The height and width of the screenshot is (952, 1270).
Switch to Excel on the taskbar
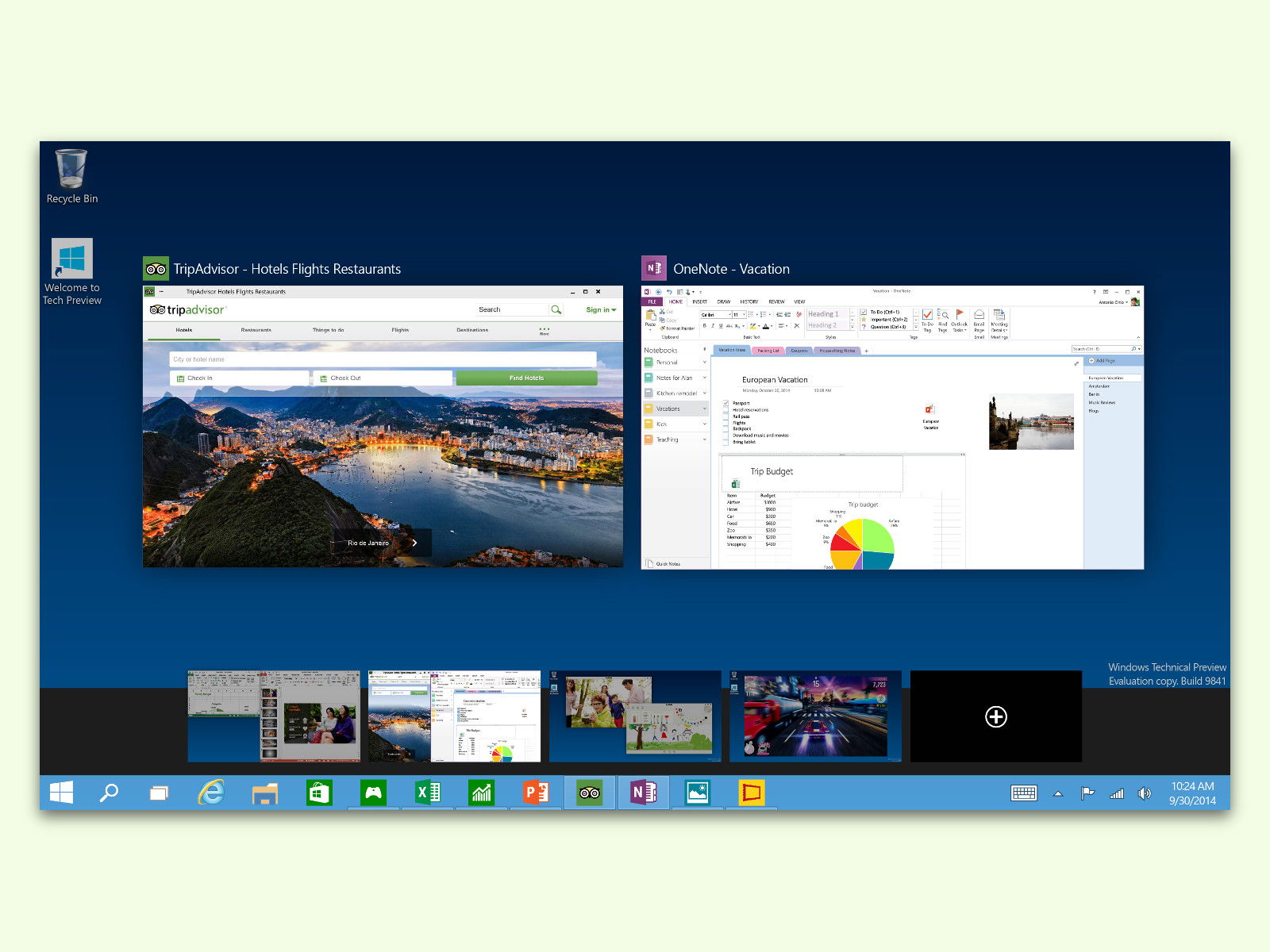(428, 792)
